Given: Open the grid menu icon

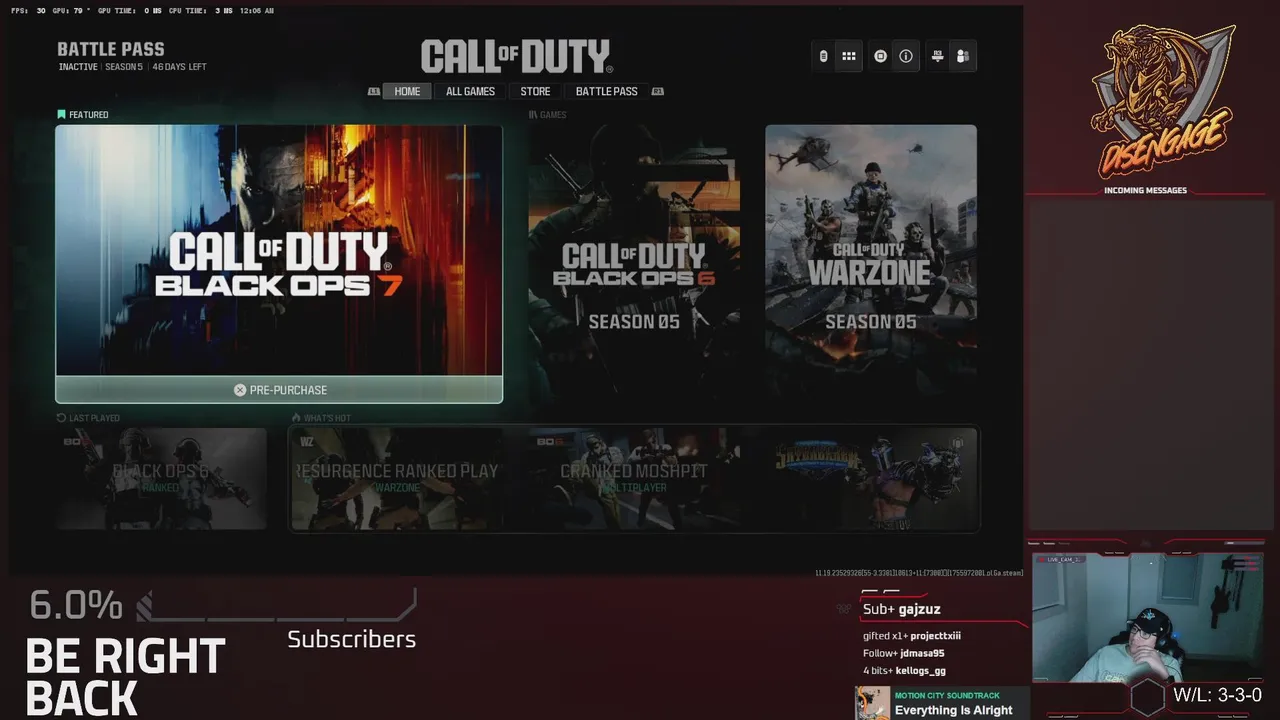Looking at the screenshot, I should point(849,56).
